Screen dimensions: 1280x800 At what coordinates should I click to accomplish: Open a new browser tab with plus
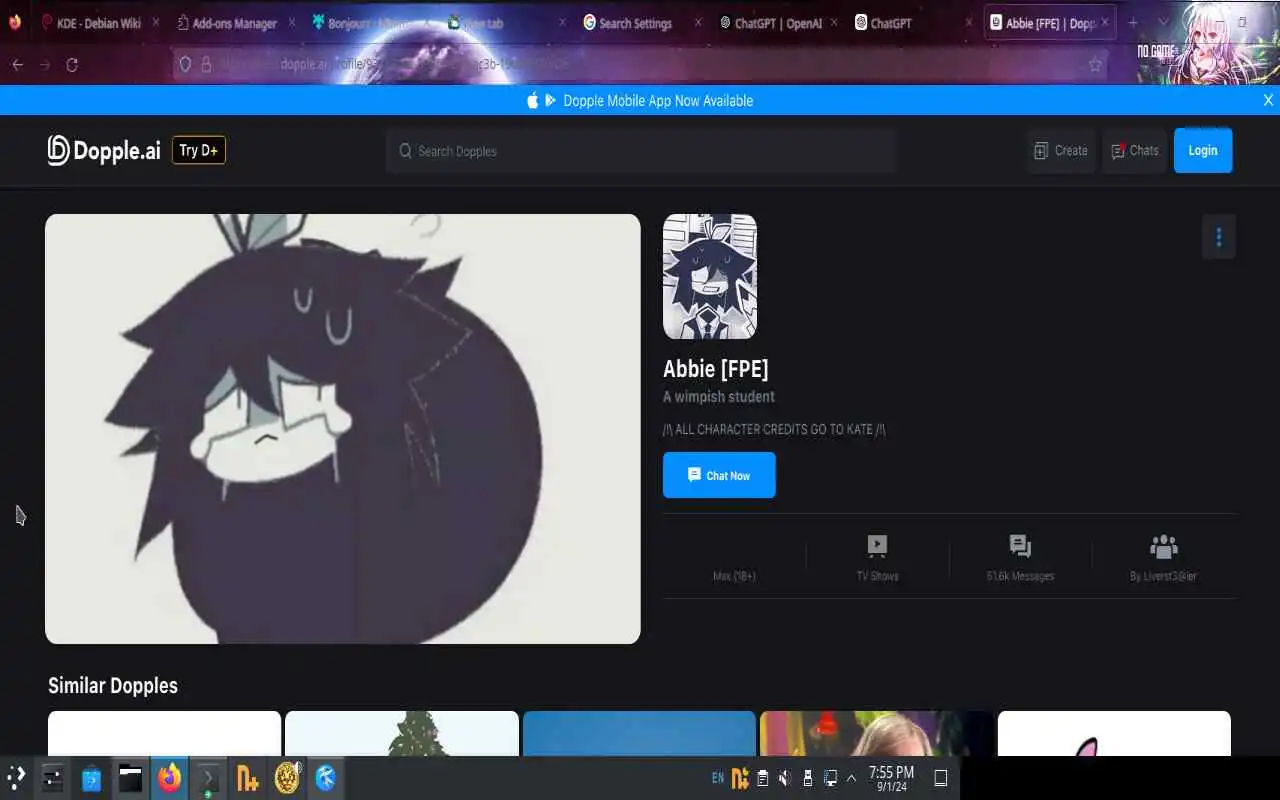tap(1133, 22)
